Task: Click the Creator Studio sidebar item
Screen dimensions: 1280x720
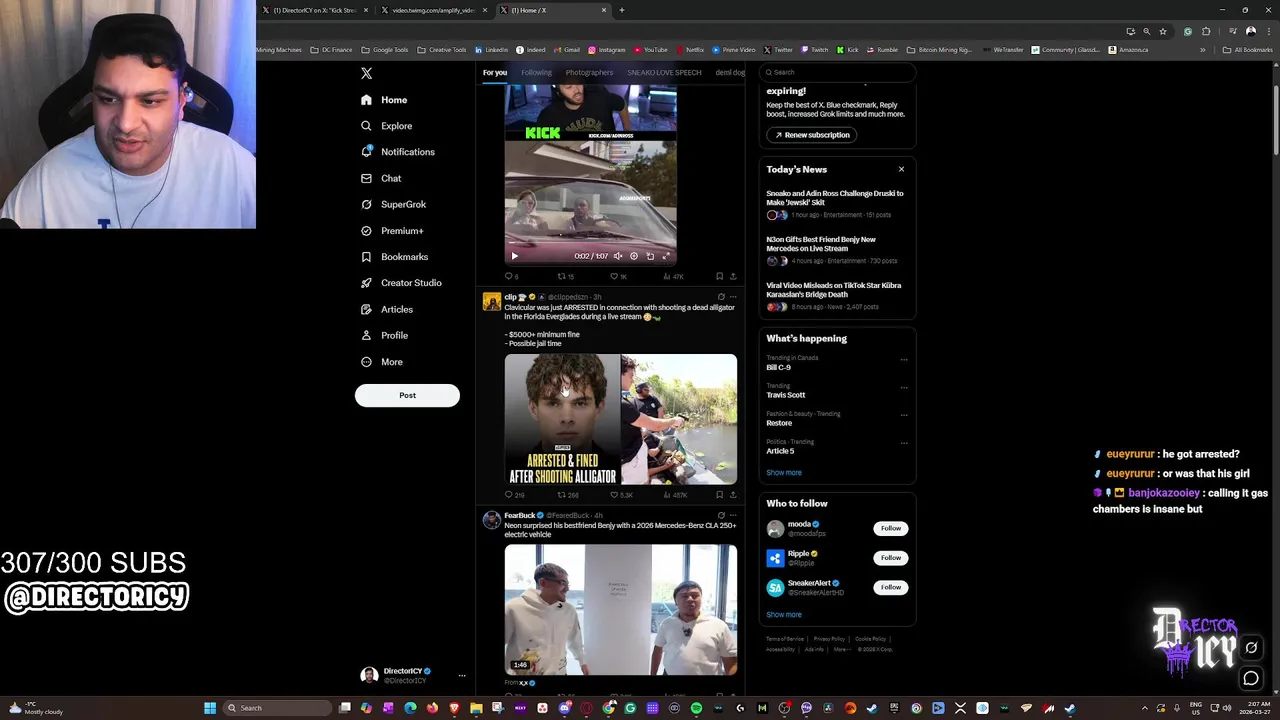Action: (401, 283)
